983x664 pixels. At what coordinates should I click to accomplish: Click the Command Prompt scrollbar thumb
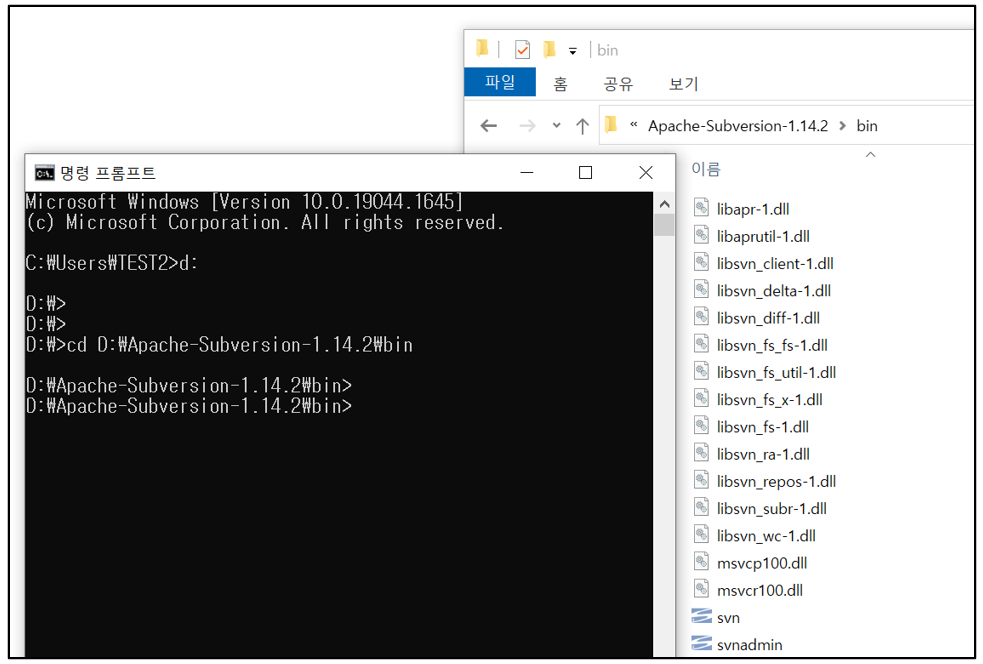665,224
